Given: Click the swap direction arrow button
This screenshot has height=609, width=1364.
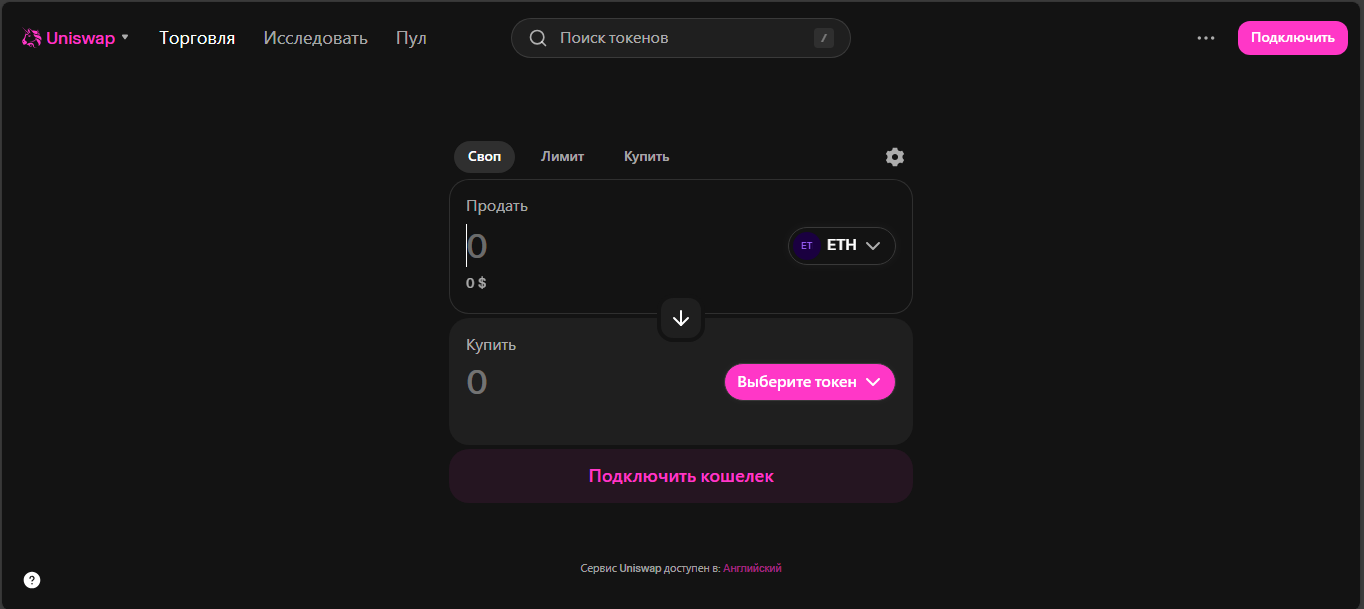Looking at the screenshot, I should 681,318.
